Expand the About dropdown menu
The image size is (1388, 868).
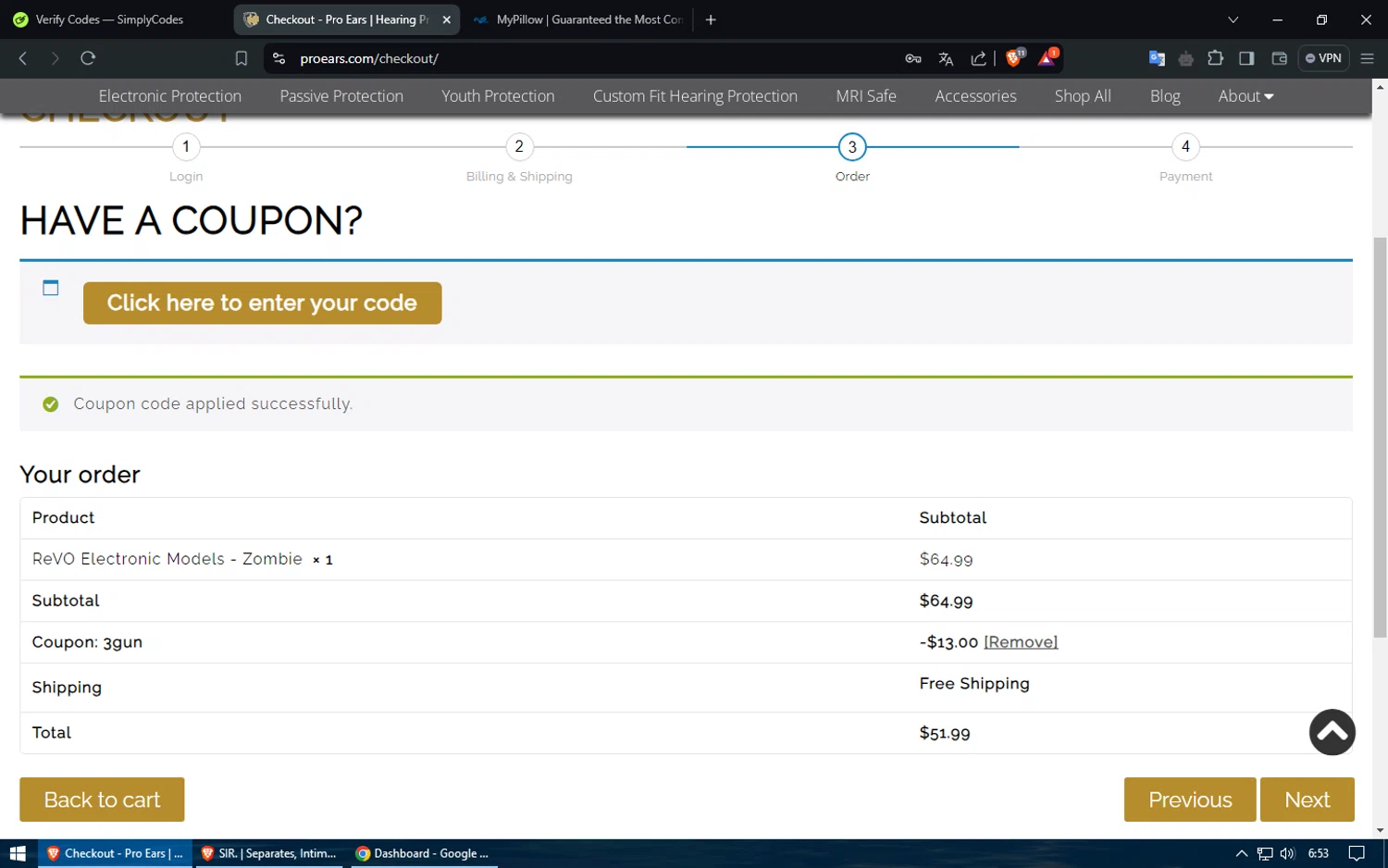[1245, 96]
